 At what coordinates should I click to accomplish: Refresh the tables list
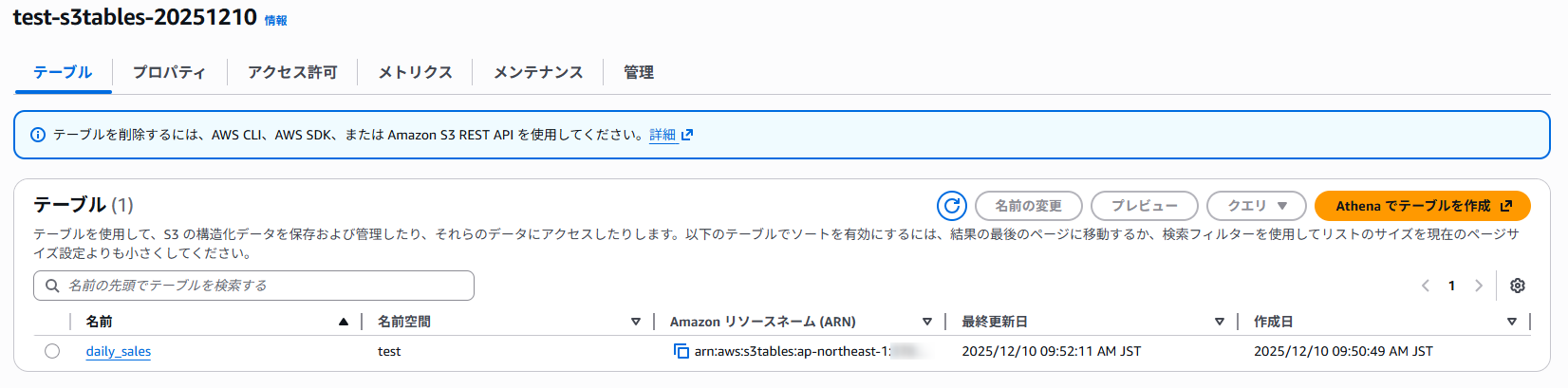951,206
